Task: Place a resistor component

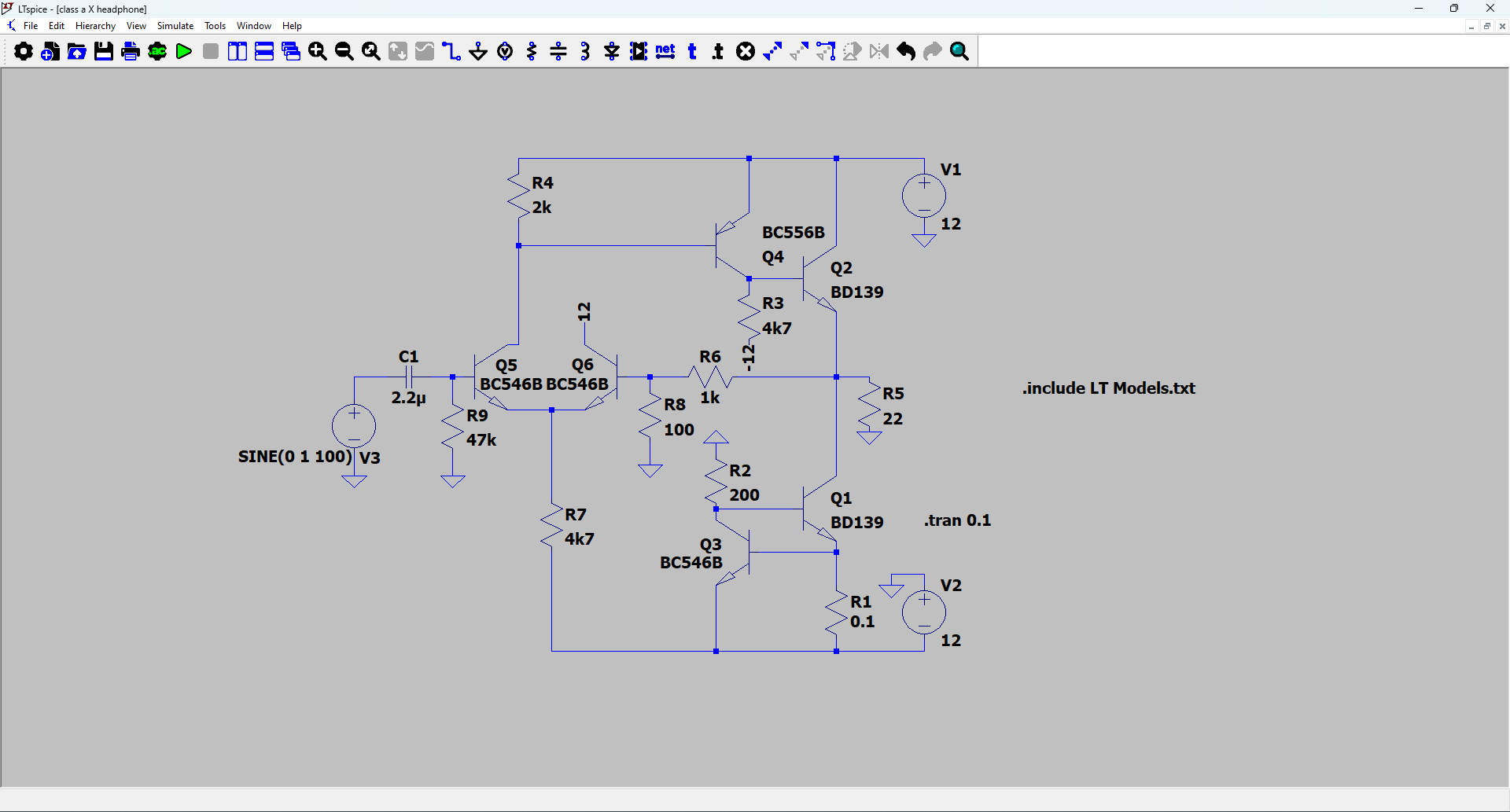Action: click(532, 52)
